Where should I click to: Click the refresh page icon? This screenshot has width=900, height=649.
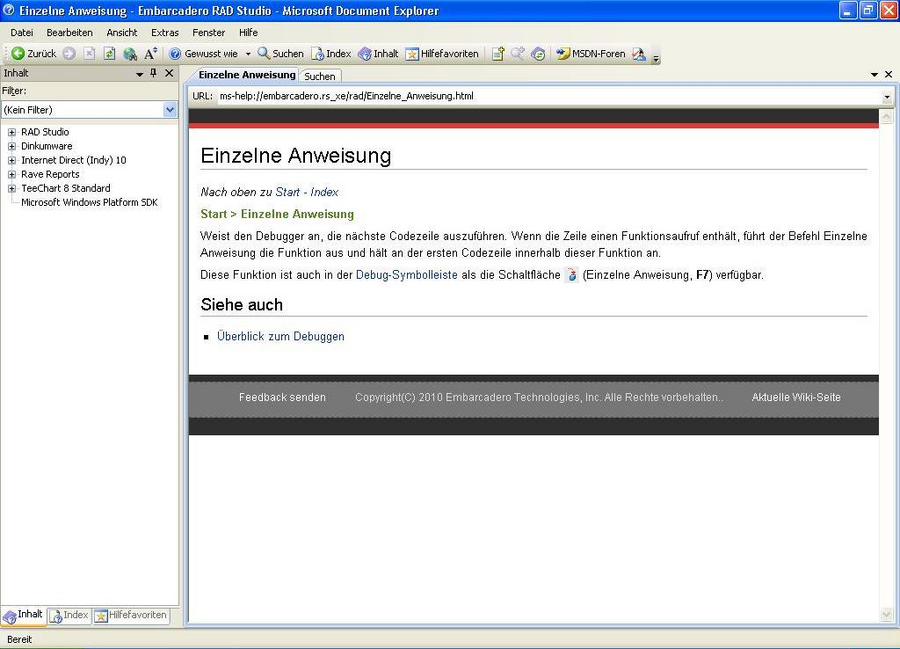point(109,53)
